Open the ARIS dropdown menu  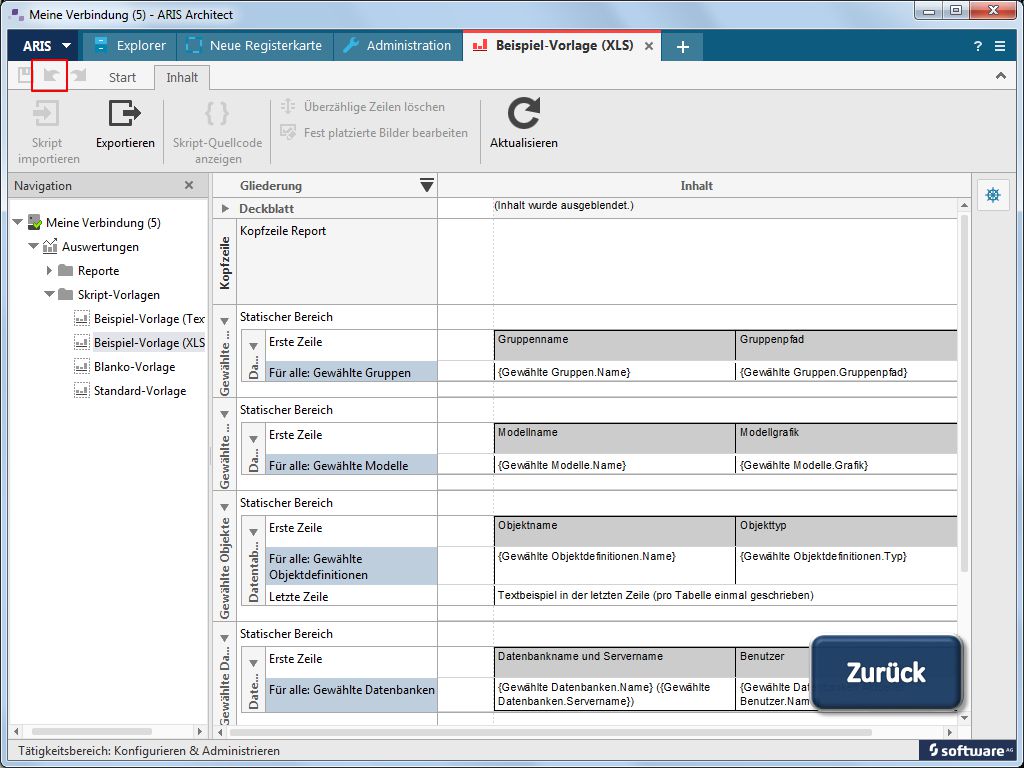tap(46, 46)
